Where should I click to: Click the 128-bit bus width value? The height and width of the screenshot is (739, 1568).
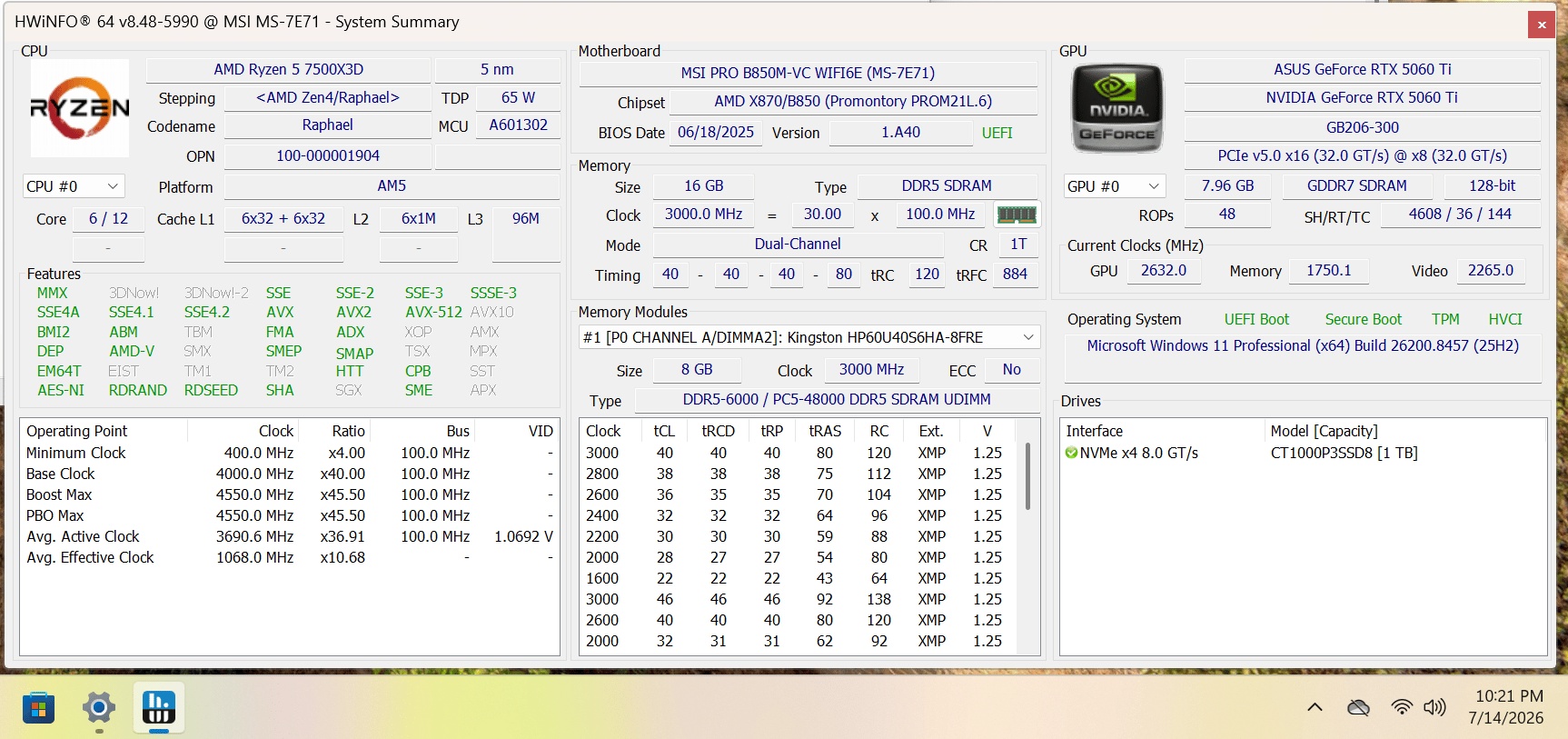coord(1492,185)
